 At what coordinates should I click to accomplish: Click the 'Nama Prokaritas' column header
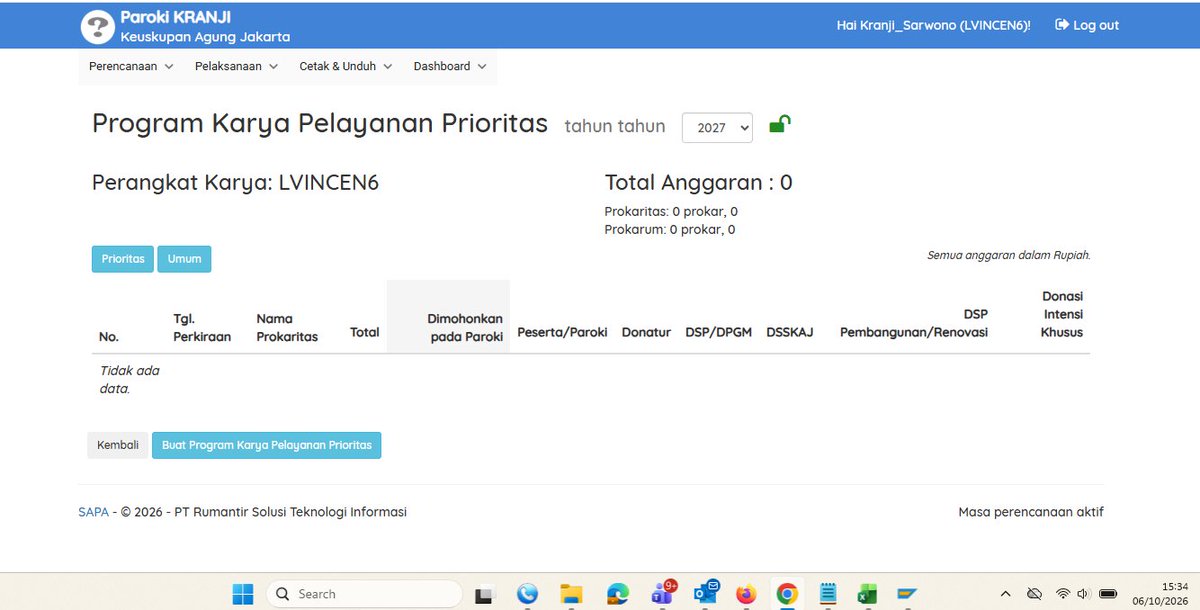[287, 328]
